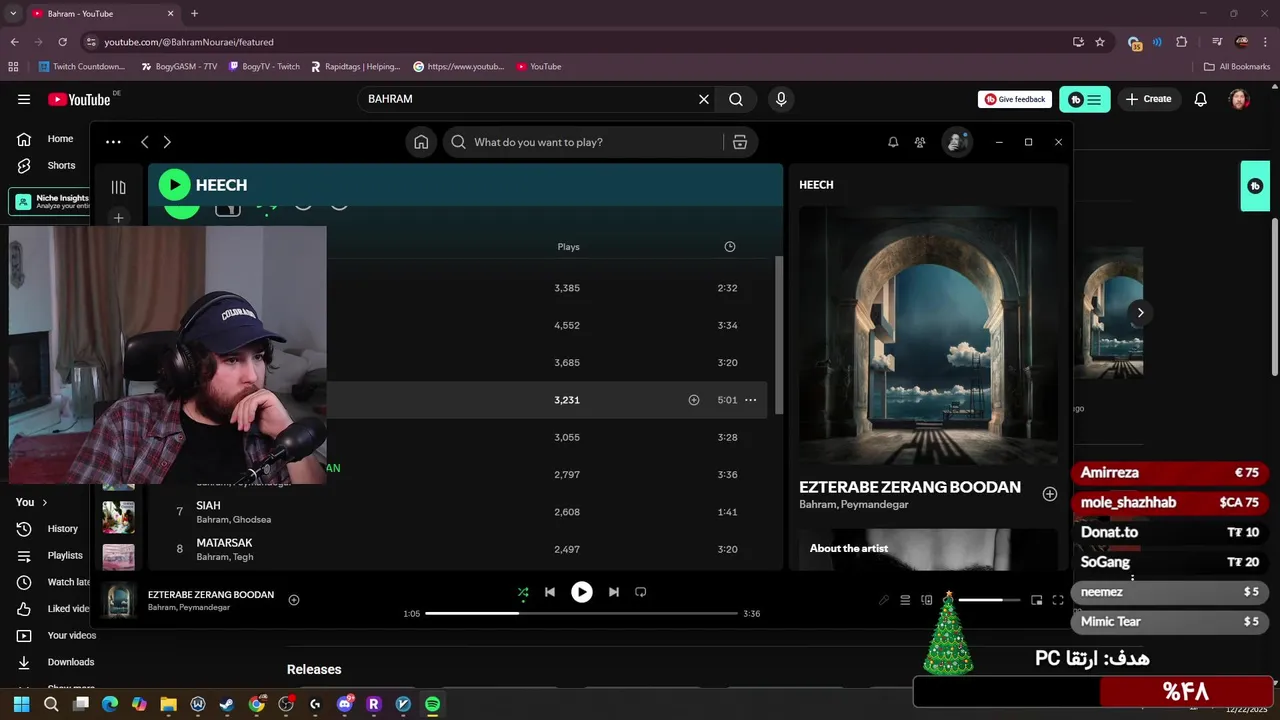This screenshot has width=1280, height=720.
Task: Toggle repeat in Spotify player
Action: [641, 592]
